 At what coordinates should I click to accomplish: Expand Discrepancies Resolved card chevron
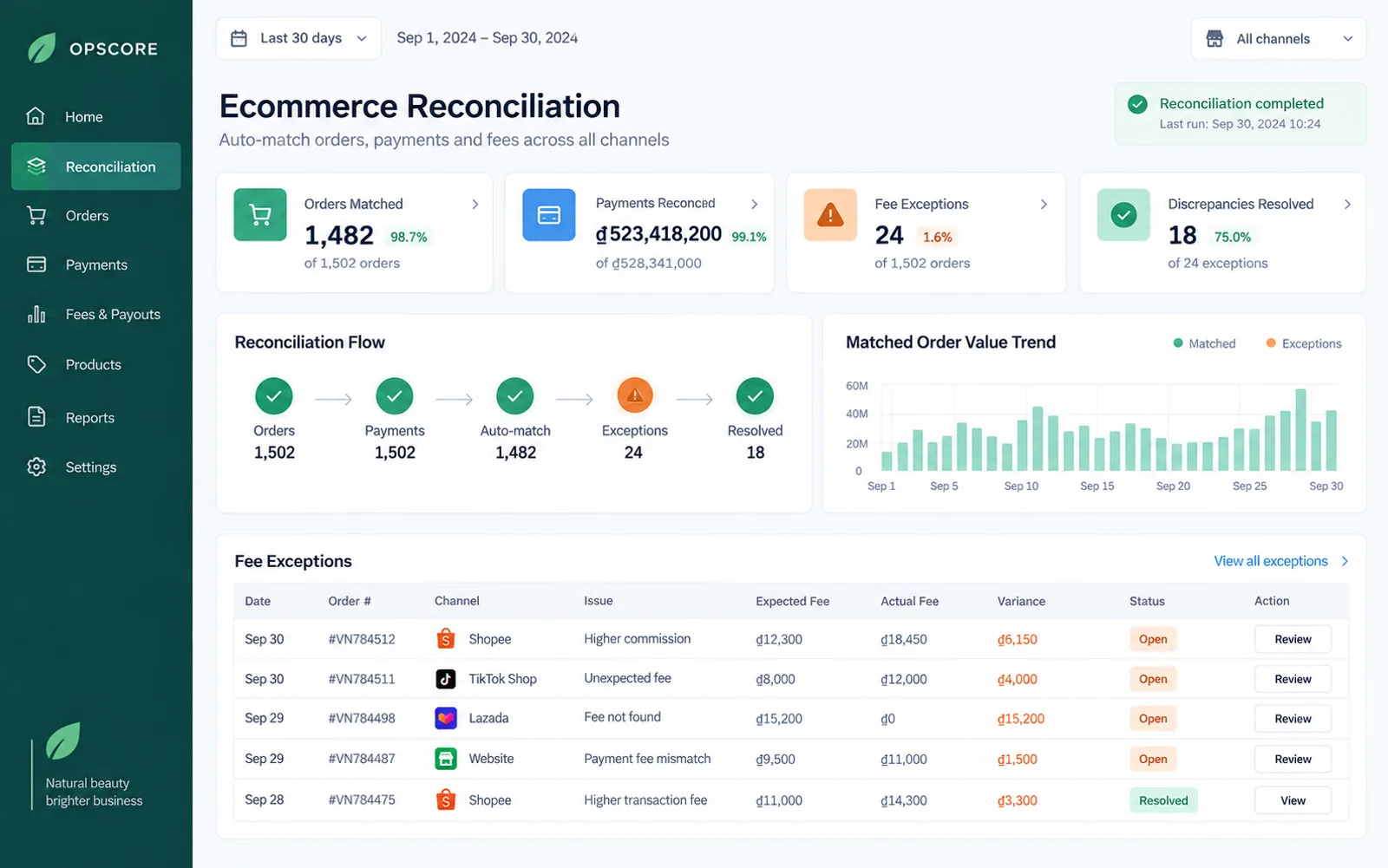click(x=1347, y=204)
